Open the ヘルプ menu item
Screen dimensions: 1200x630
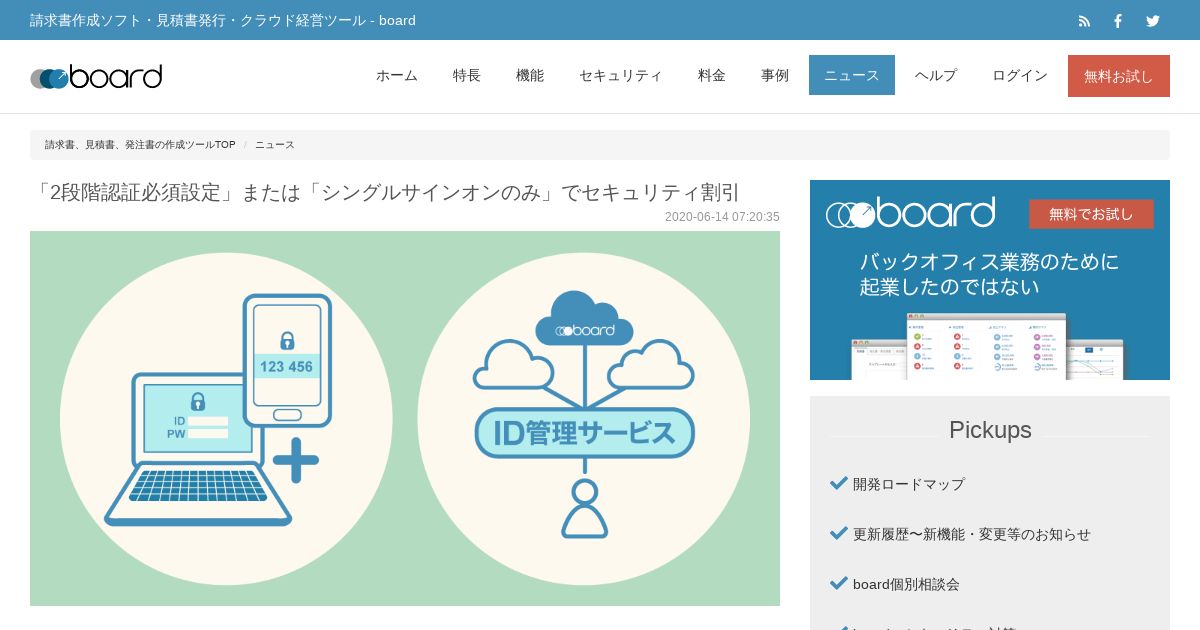(x=936, y=75)
